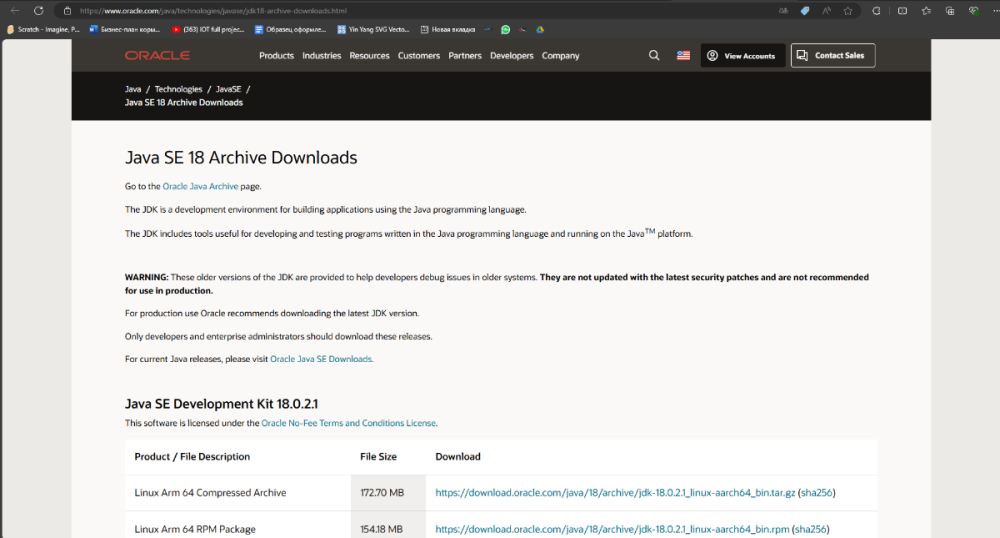This screenshot has height=538, width=1000.
Task: Open the Read aloud icon in address bar
Action: point(826,10)
